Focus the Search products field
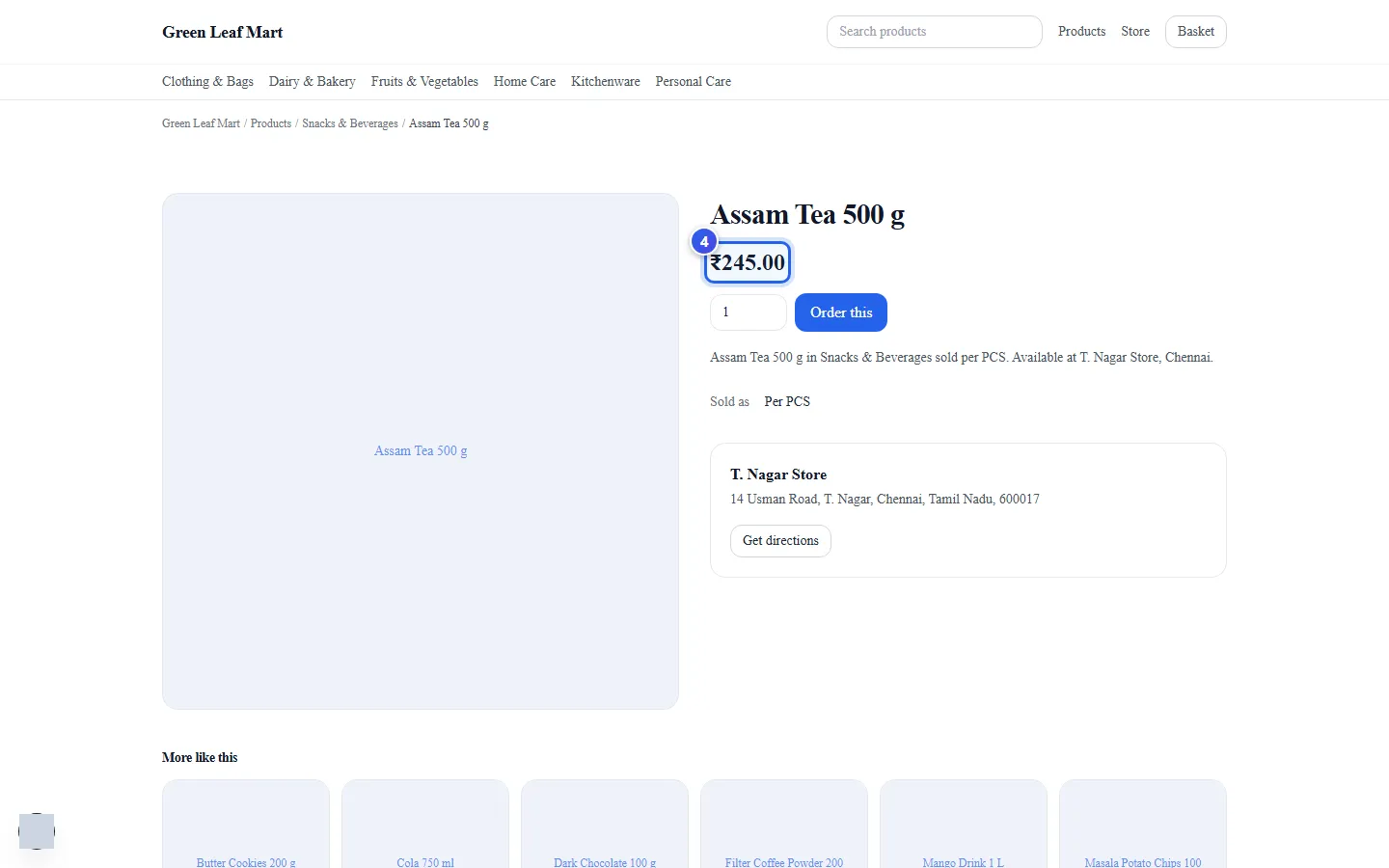1389x868 pixels. [934, 32]
